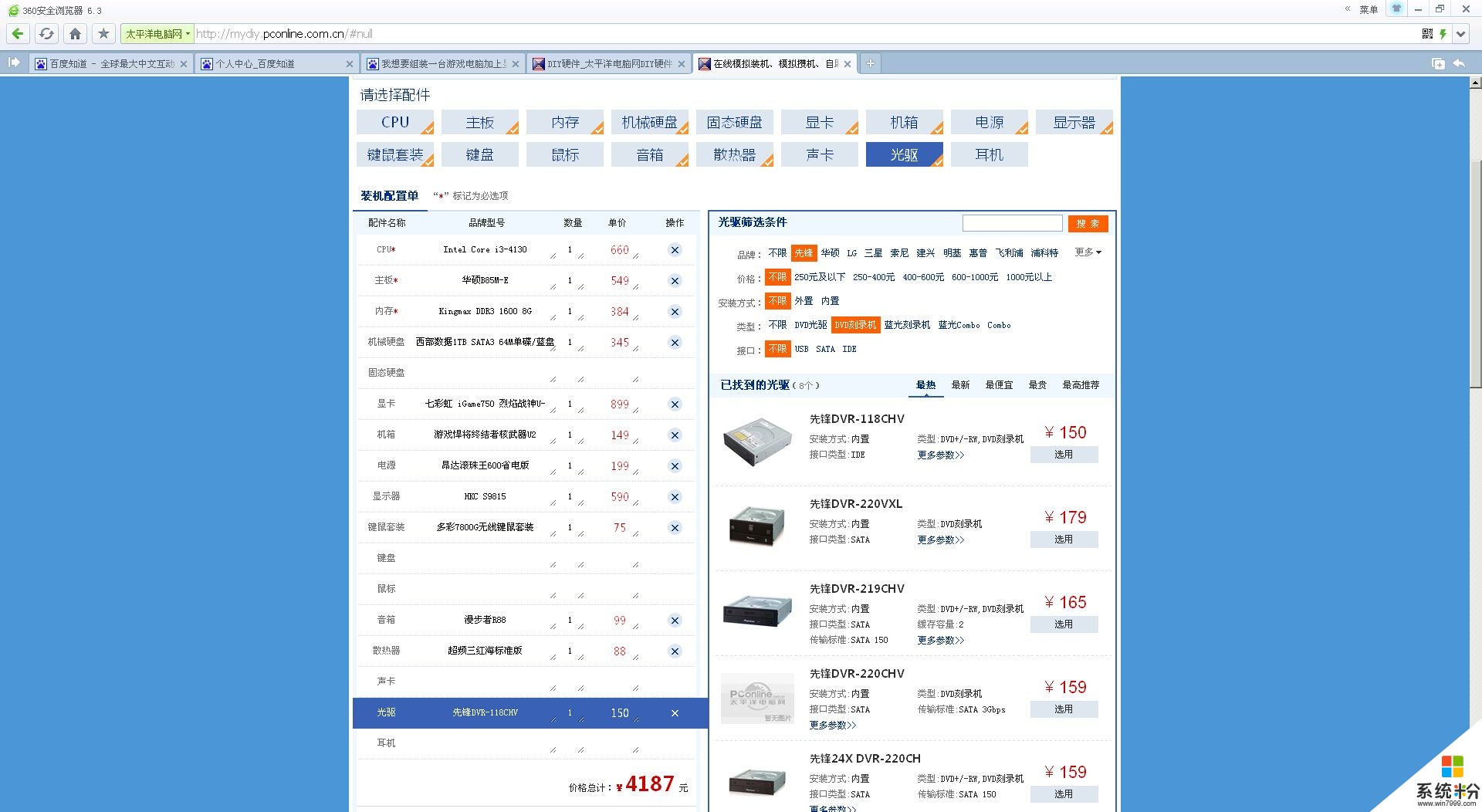This screenshot has width=1482, height=812.
Task: Delete the Kingmax DDR3 memory row
Action: click(675, 312)
